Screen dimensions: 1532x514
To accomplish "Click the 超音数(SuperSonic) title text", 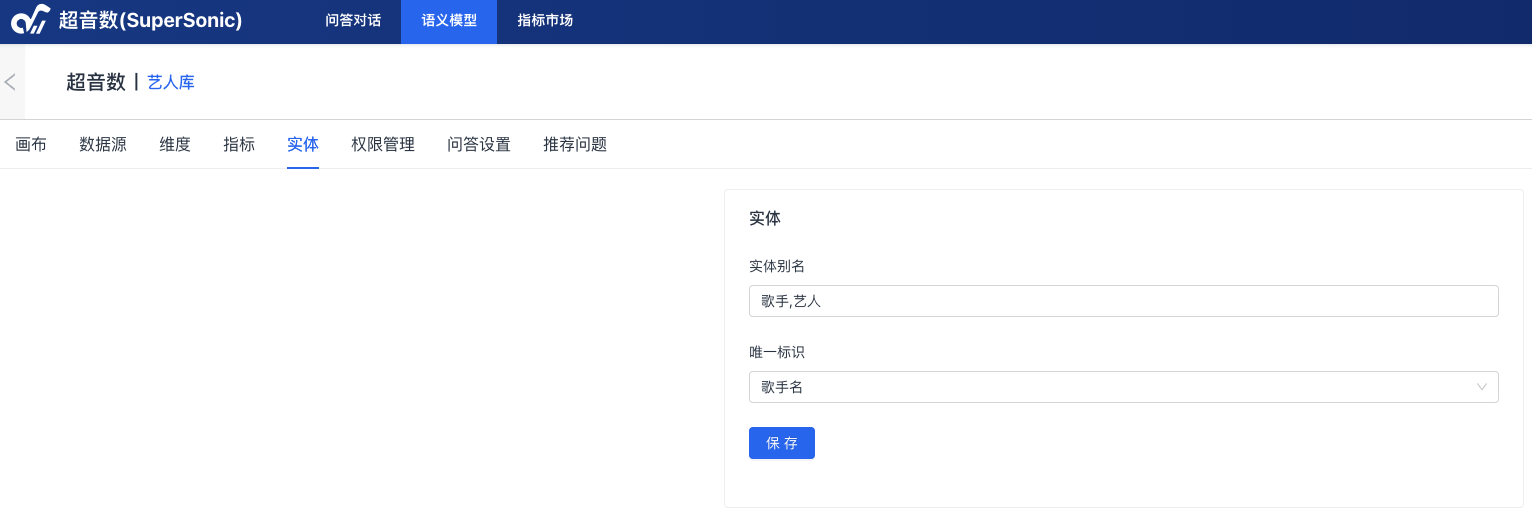I will click(150, 20).
